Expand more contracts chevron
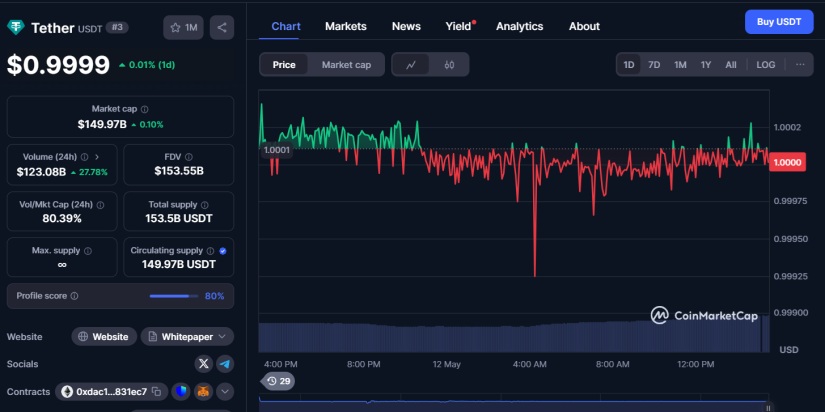 click(225, 391)
